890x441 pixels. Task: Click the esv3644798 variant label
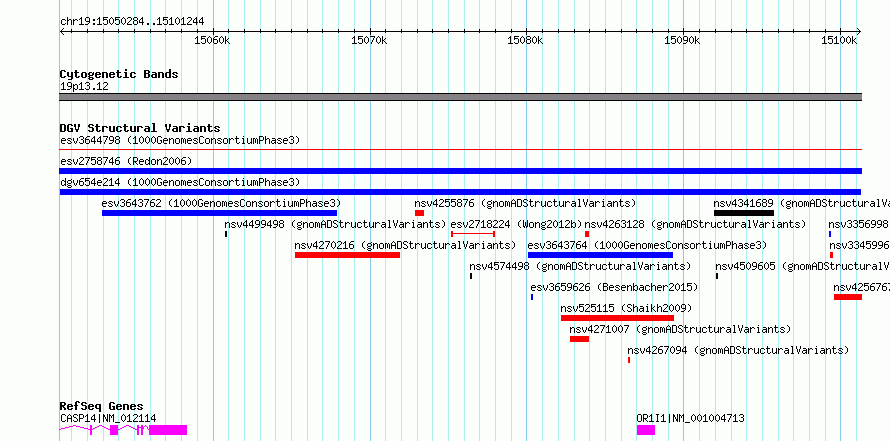click(x=180, y=140)
